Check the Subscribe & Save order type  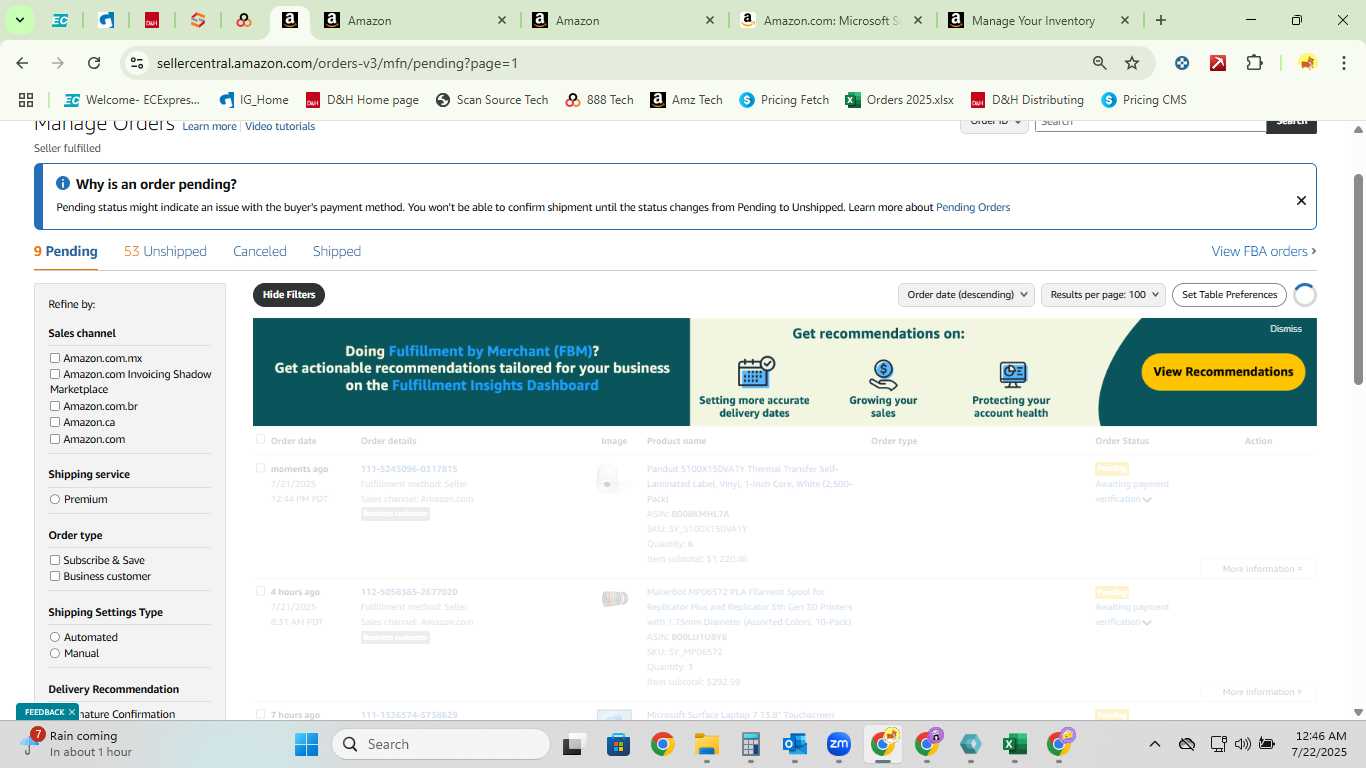[x=55, y=560]
